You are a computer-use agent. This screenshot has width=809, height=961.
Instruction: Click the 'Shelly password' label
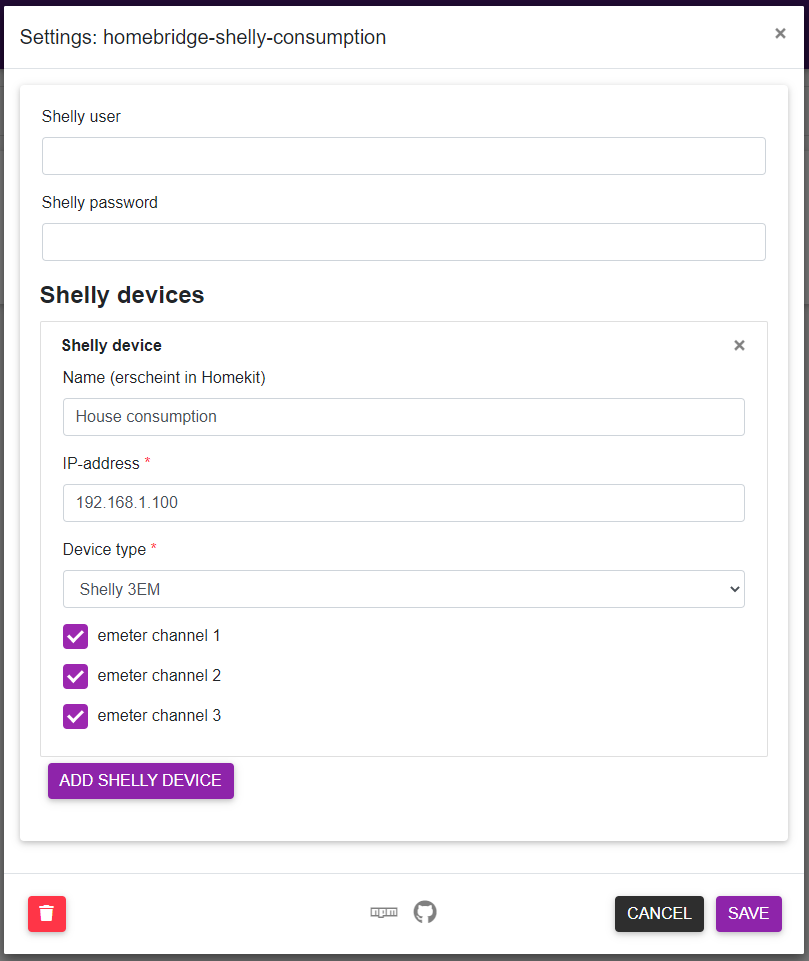(100, 202)
